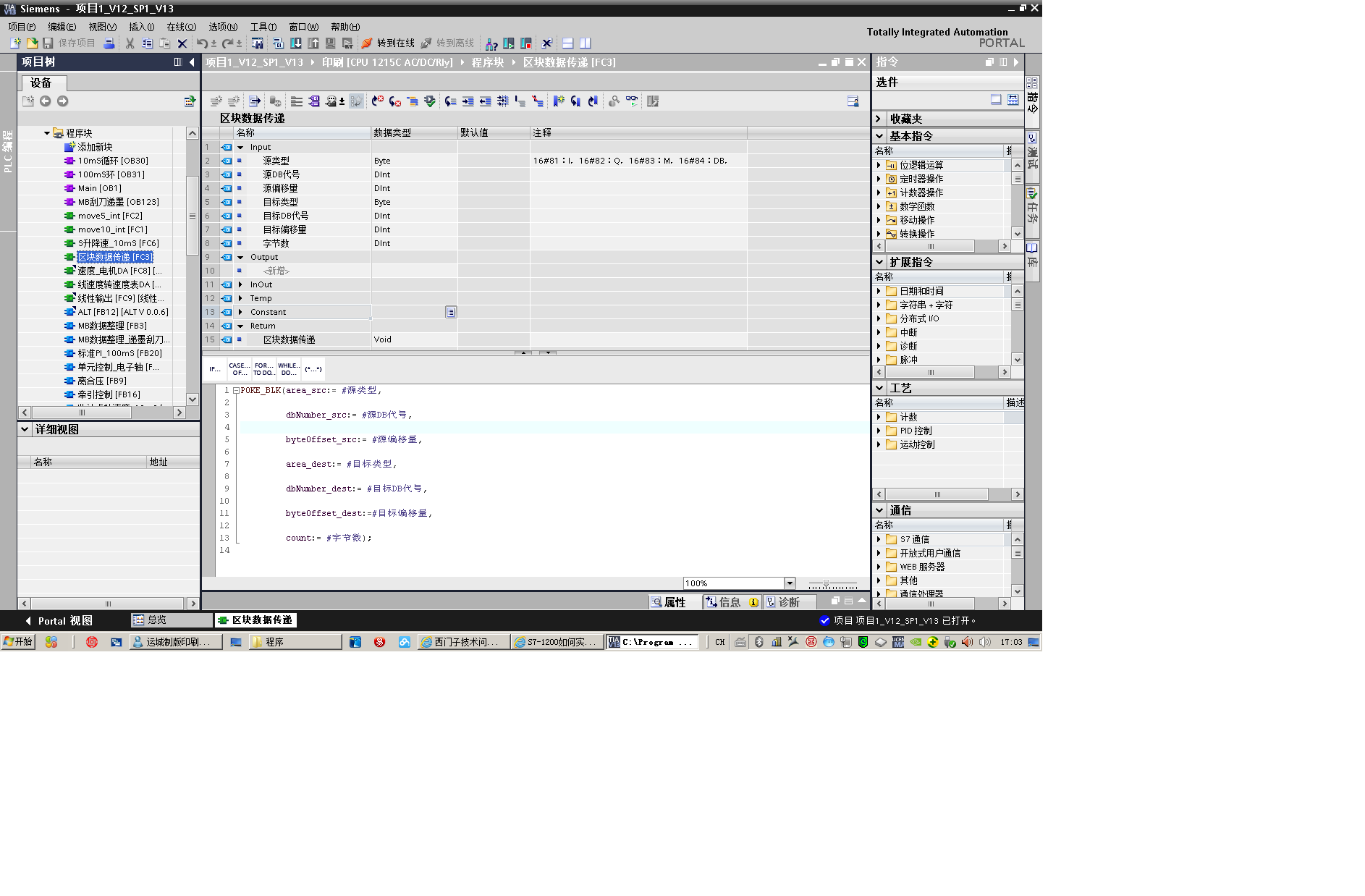
Task: Click the accessible devices icon
Action: point(491,43)
